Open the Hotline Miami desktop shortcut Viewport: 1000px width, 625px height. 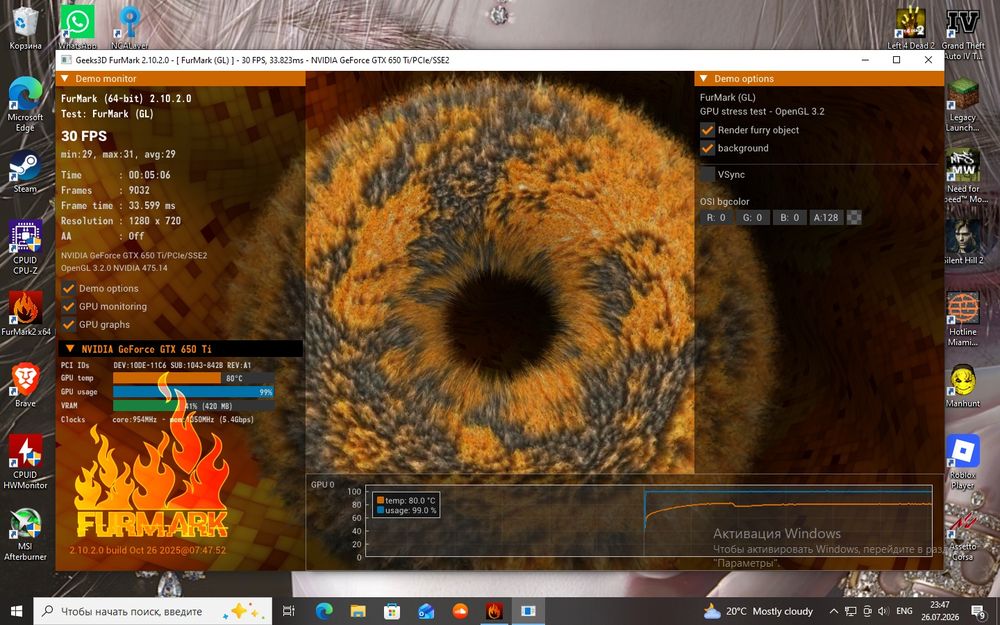(962, 319)
